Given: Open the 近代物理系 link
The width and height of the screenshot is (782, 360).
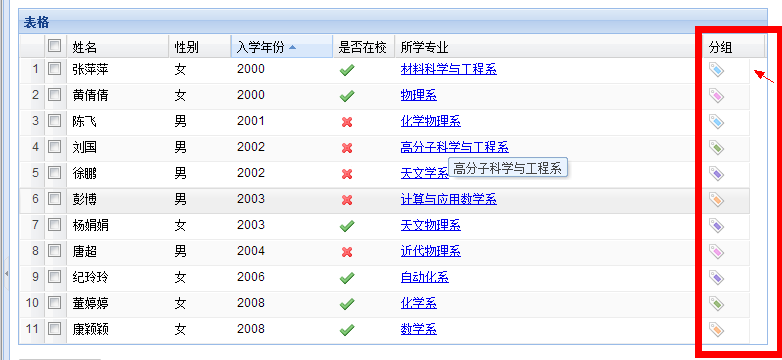Looking at the screenshot, I should click(x=431, y=251).
